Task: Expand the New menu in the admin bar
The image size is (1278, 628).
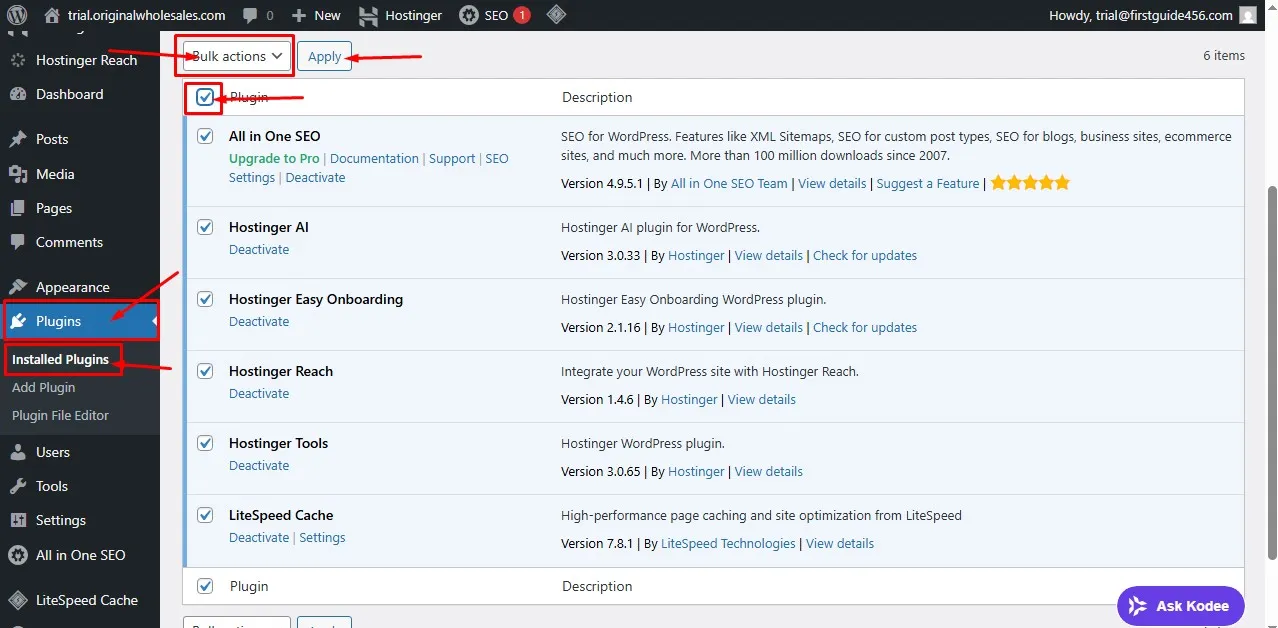Action: pos(315,14)
